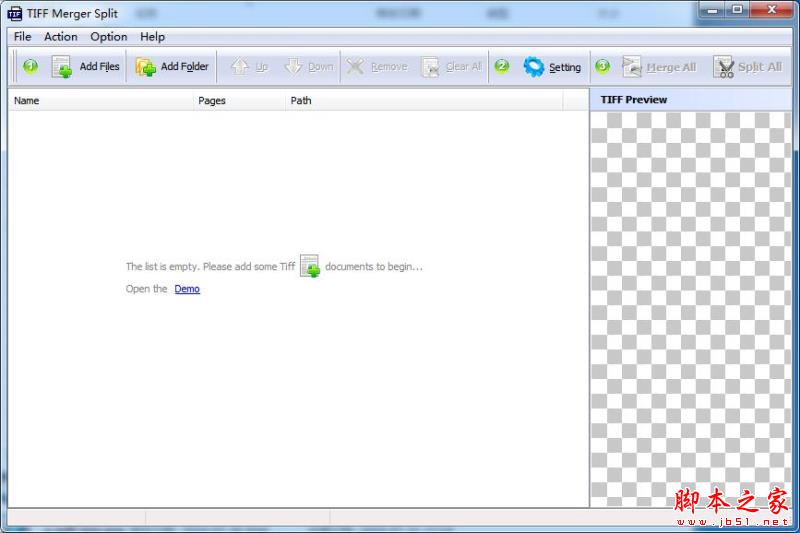Click the Down arrow toolbar icon

point(293,66)
